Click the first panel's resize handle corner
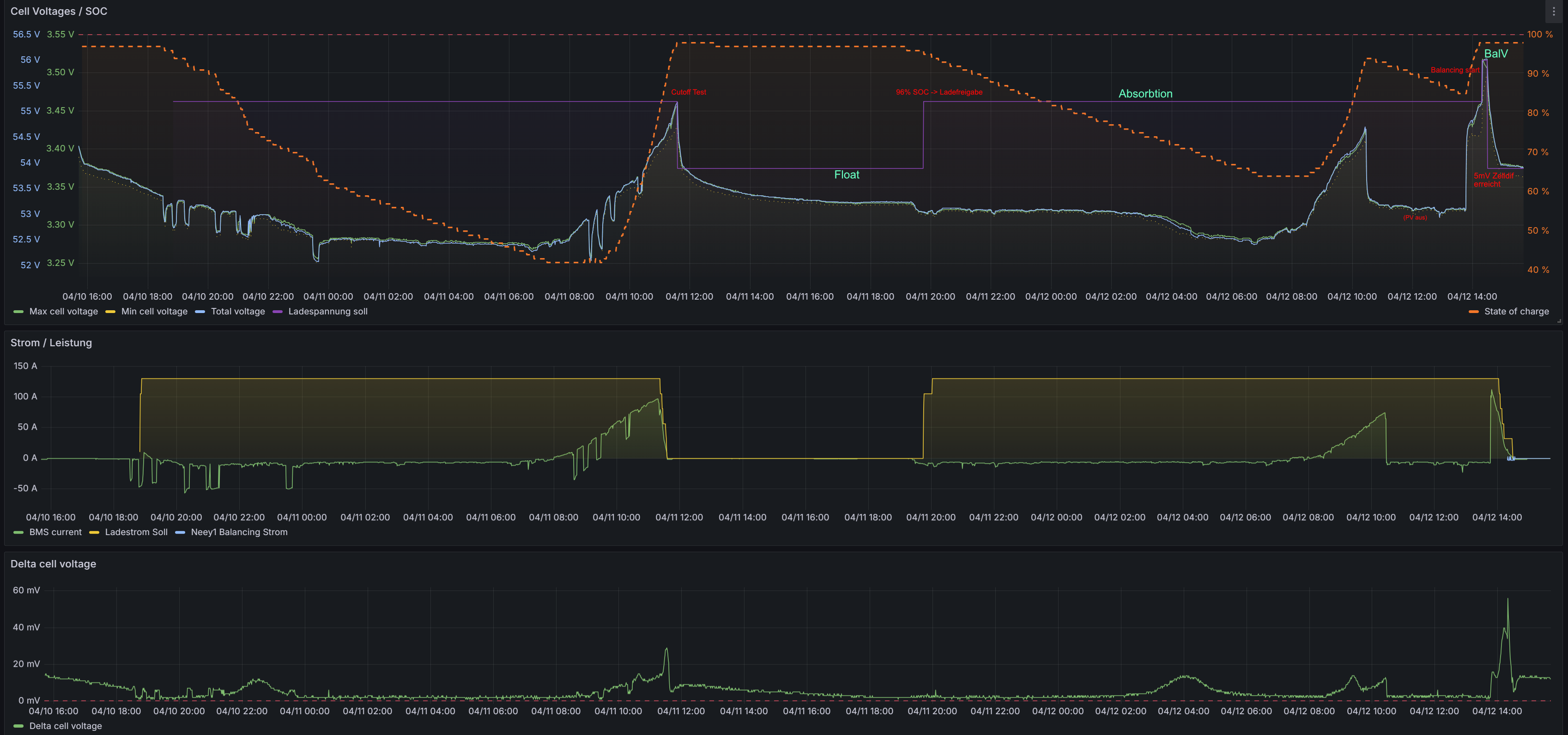Viewport: 1568px width, 735px height. click(1559, 321)
